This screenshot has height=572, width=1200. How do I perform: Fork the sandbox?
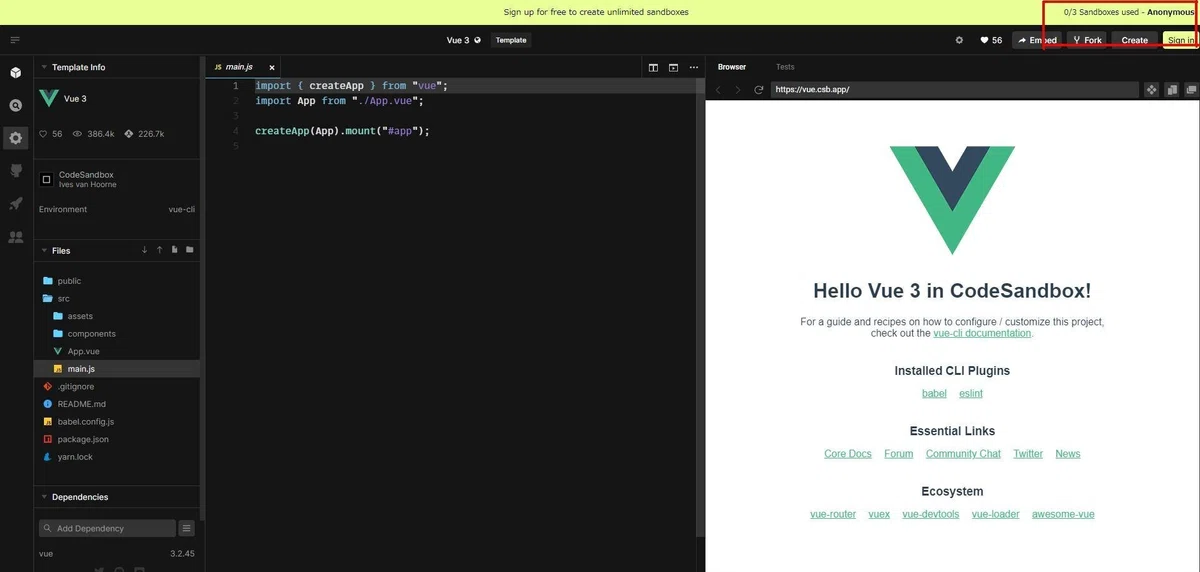click(1087, 40)
